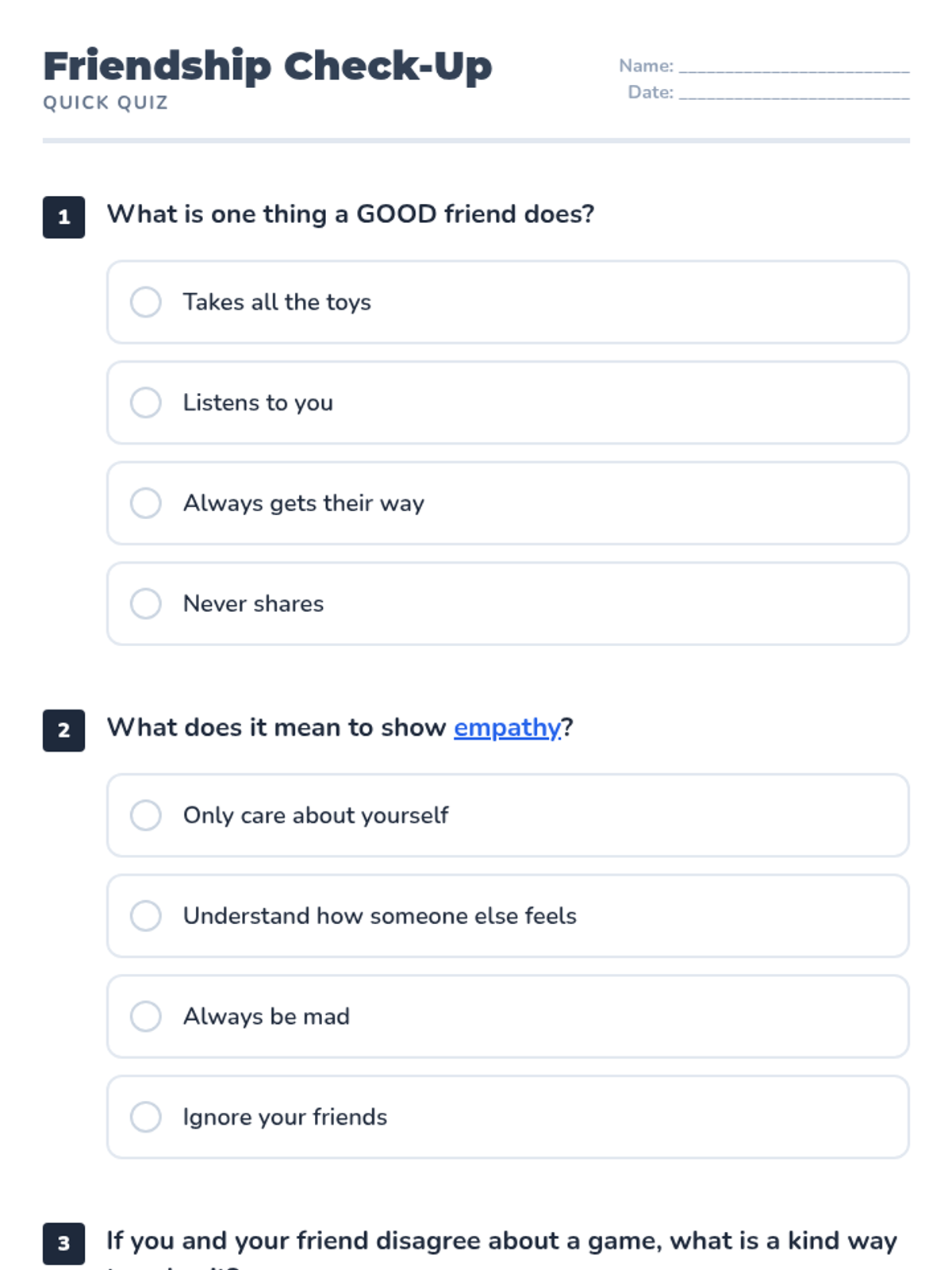Screen dimensions: 952x1270
Task: Click the question 1 number badge
Action: coord(64,217)
